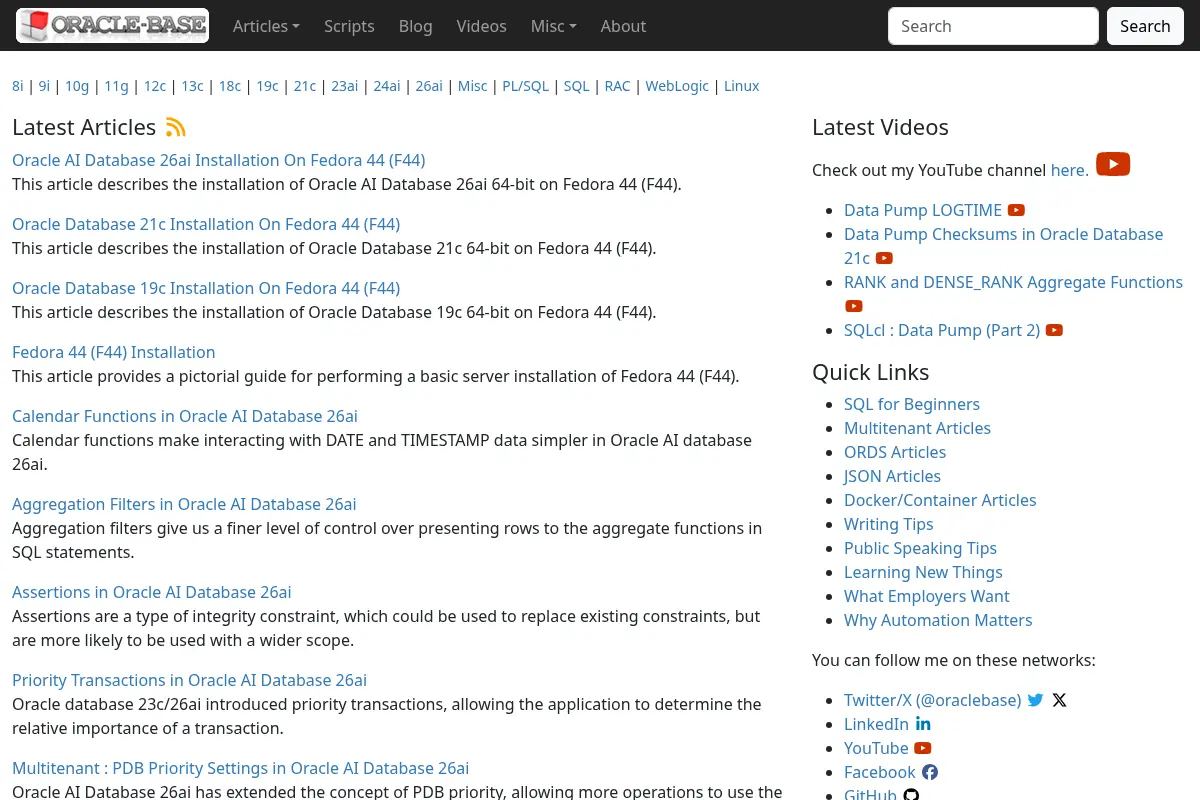
Task: Open the Videos nav item
Action: pos(481,26)
